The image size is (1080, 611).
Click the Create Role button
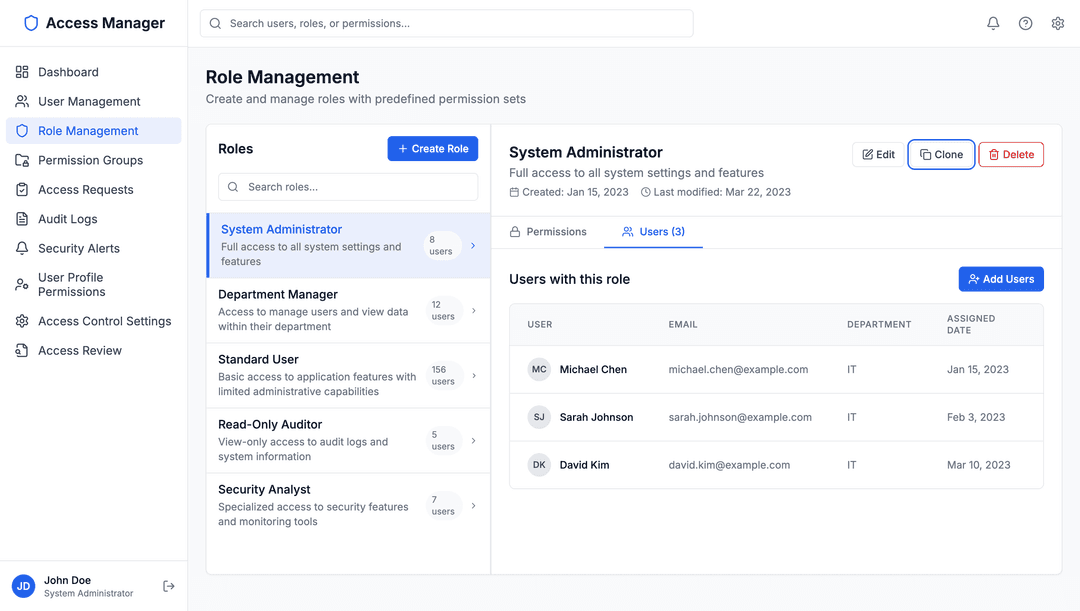coord(433,148)
